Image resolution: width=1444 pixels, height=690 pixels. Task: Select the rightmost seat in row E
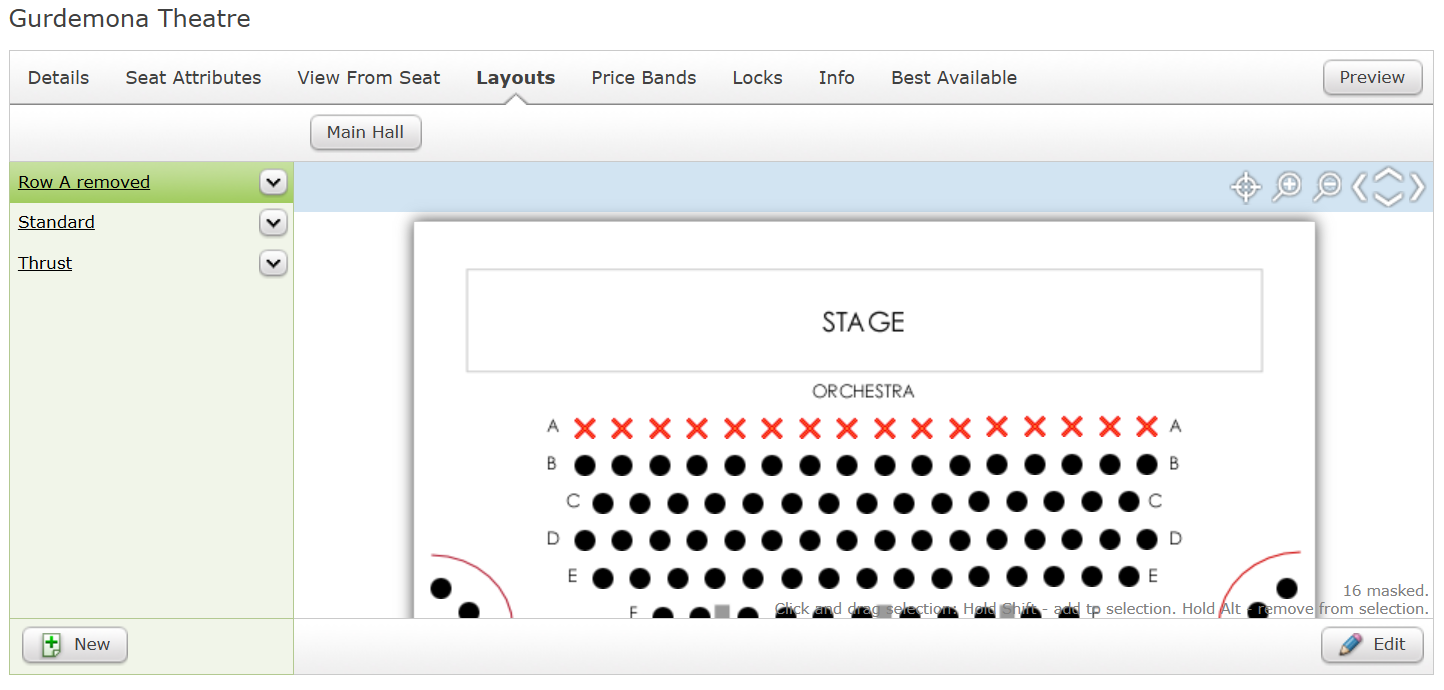1129,576
